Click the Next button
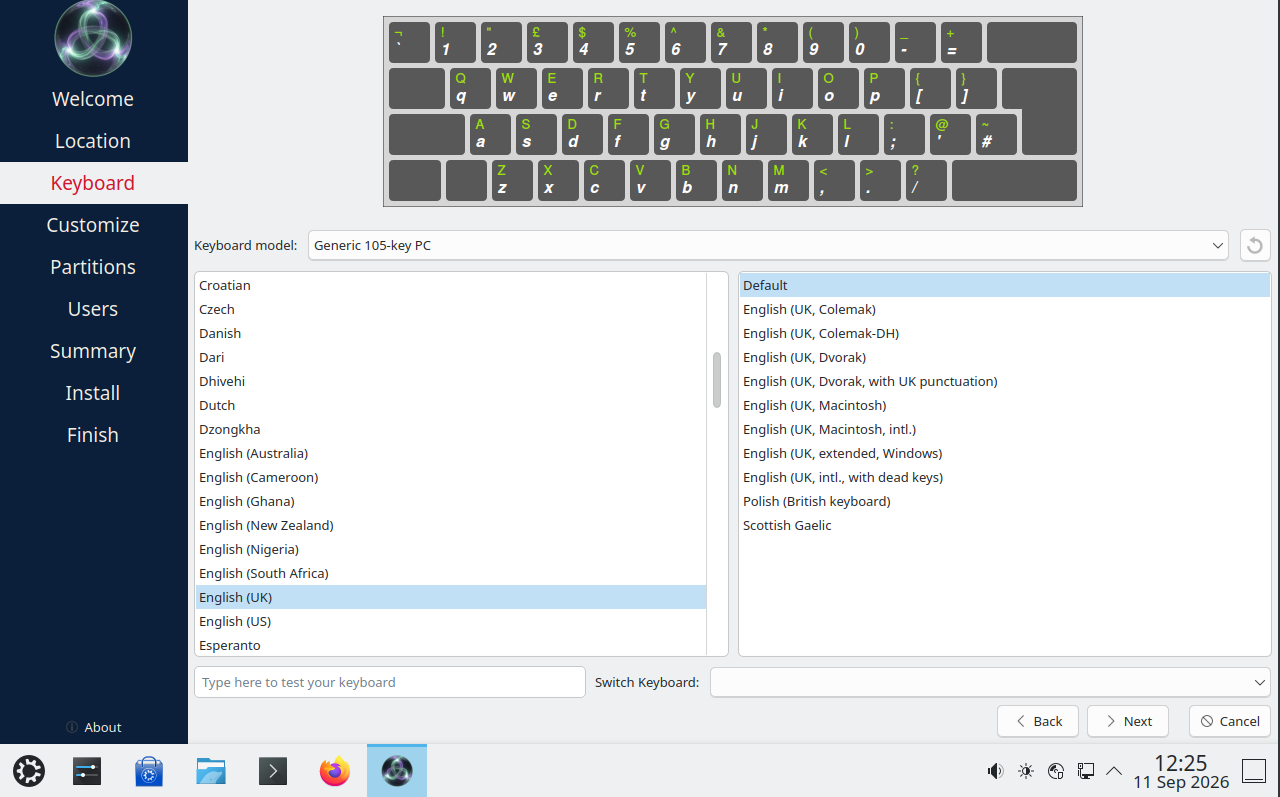The width and height of the screenshot is (1280, 797). click(x=1128, y=721)
